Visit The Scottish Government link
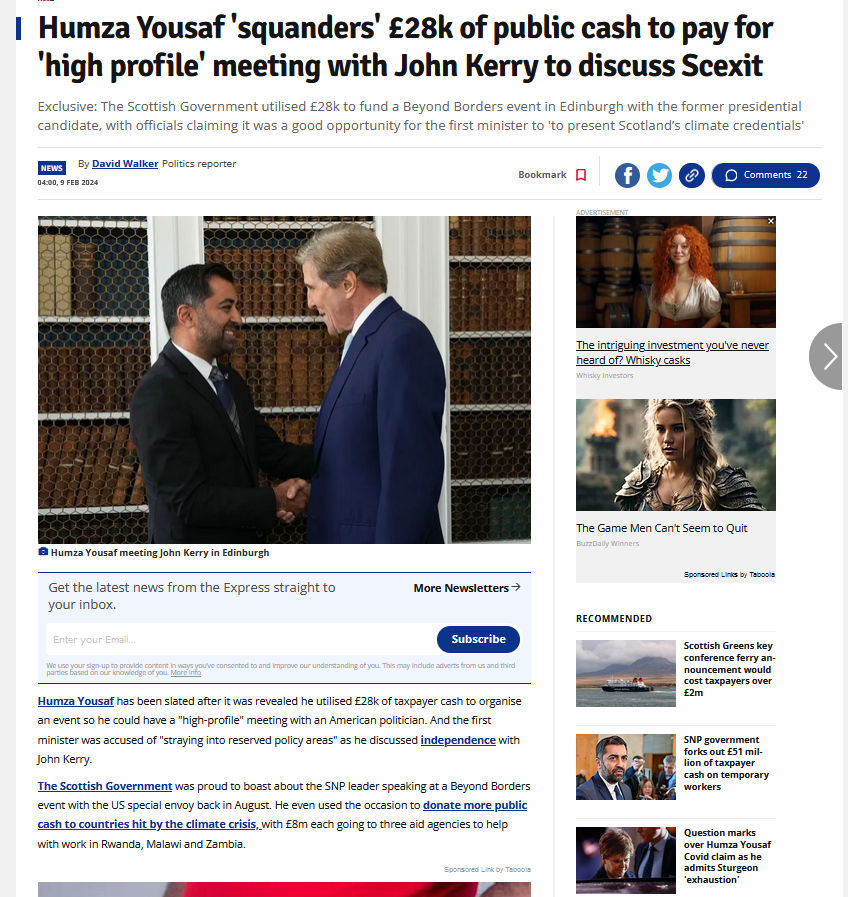Image resolution: width=848 pixels, height=897 pixels. pos(105,787)
